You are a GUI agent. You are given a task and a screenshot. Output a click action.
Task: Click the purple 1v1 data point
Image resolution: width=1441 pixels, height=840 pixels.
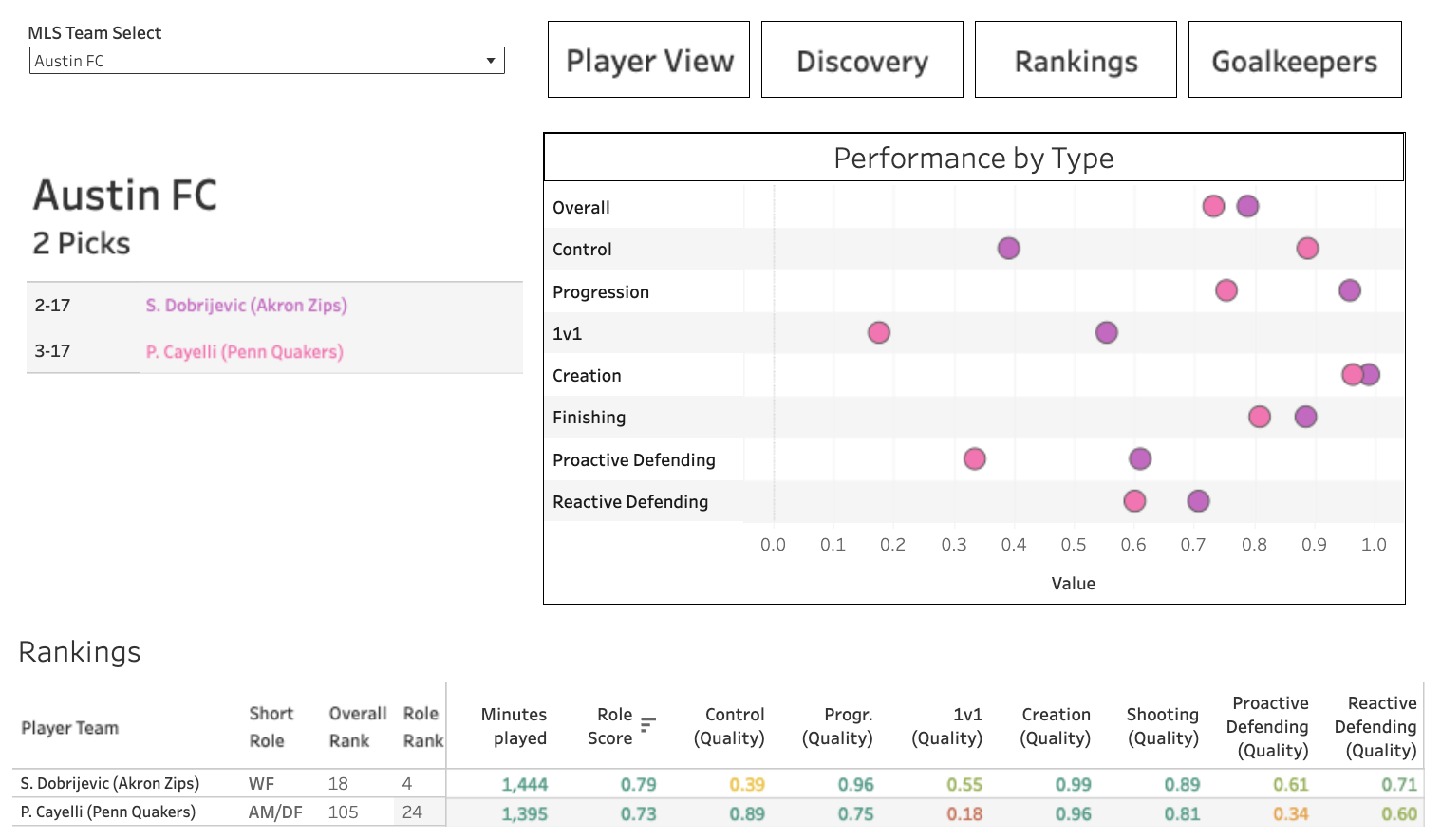pyautogui.click(x=1106, y=332)
